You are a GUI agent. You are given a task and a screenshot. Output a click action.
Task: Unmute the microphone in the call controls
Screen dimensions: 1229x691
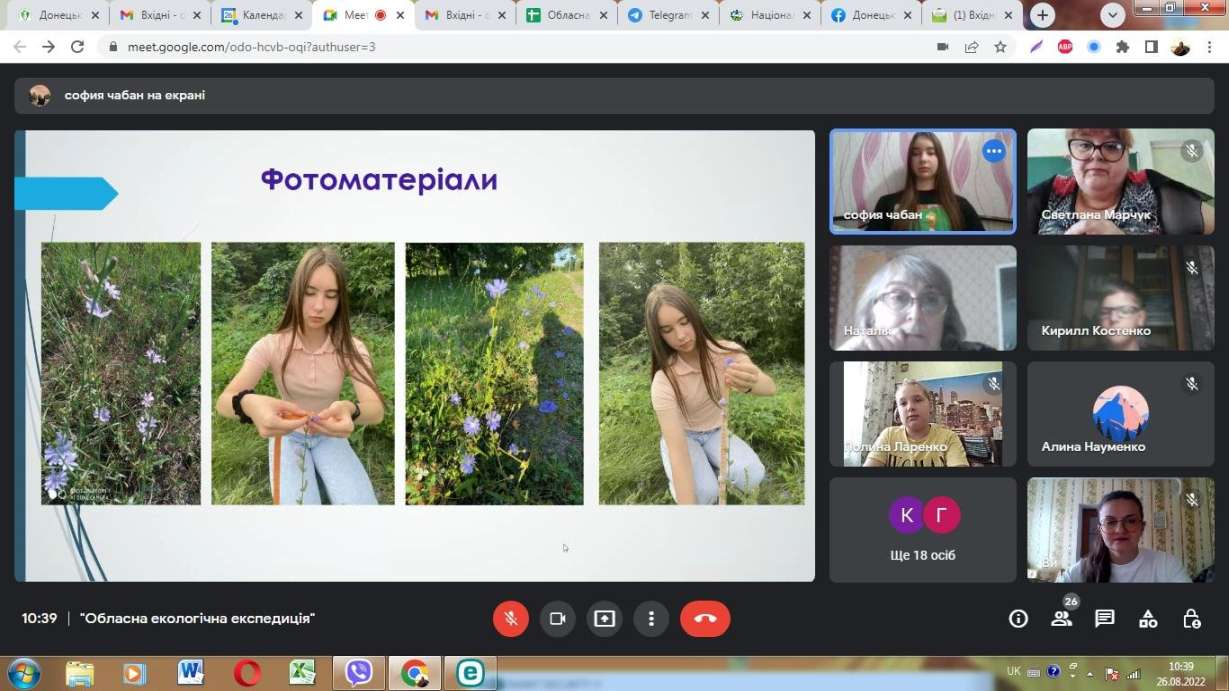510,619
